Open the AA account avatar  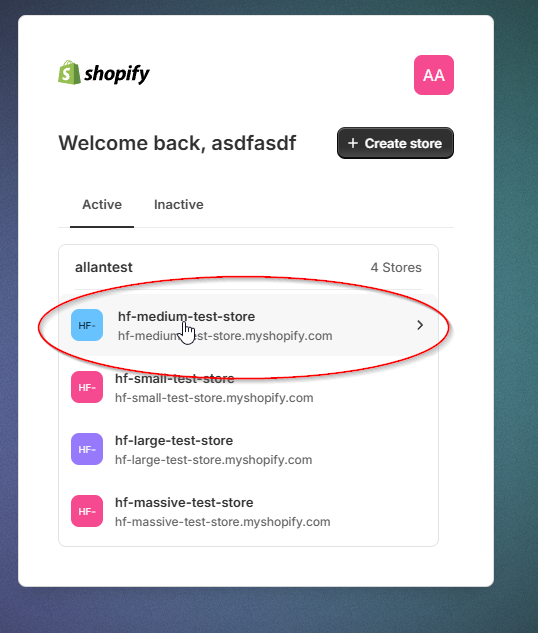(433, 75)
